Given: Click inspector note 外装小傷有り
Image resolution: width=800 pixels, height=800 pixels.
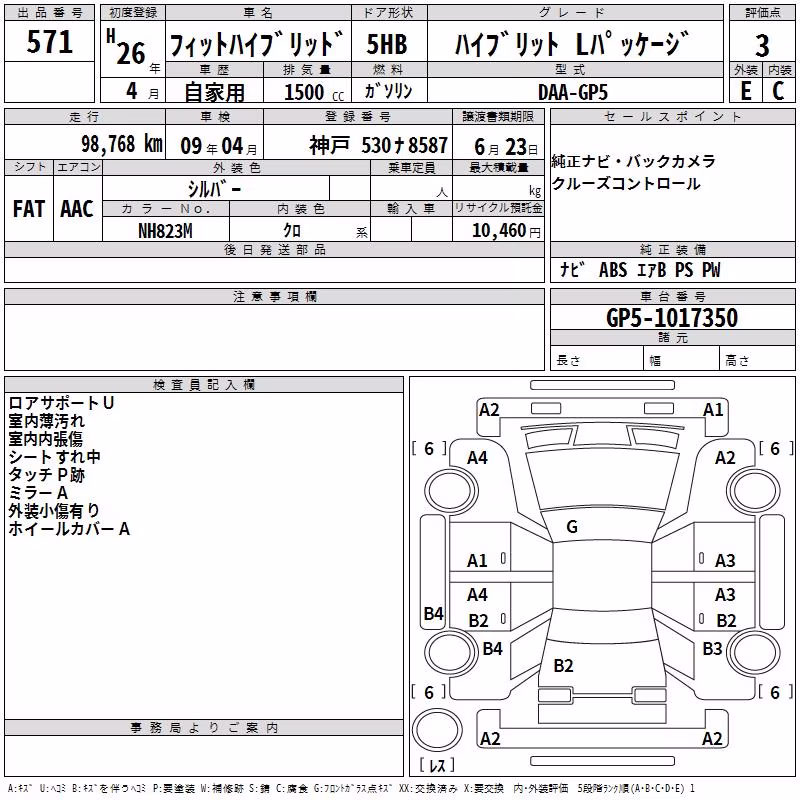Looking at the screenshot, I should [54, 510].
